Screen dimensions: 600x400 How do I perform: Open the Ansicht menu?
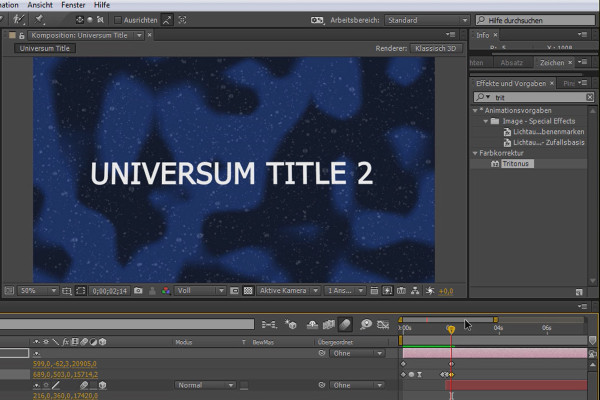(x=40, y=5)
